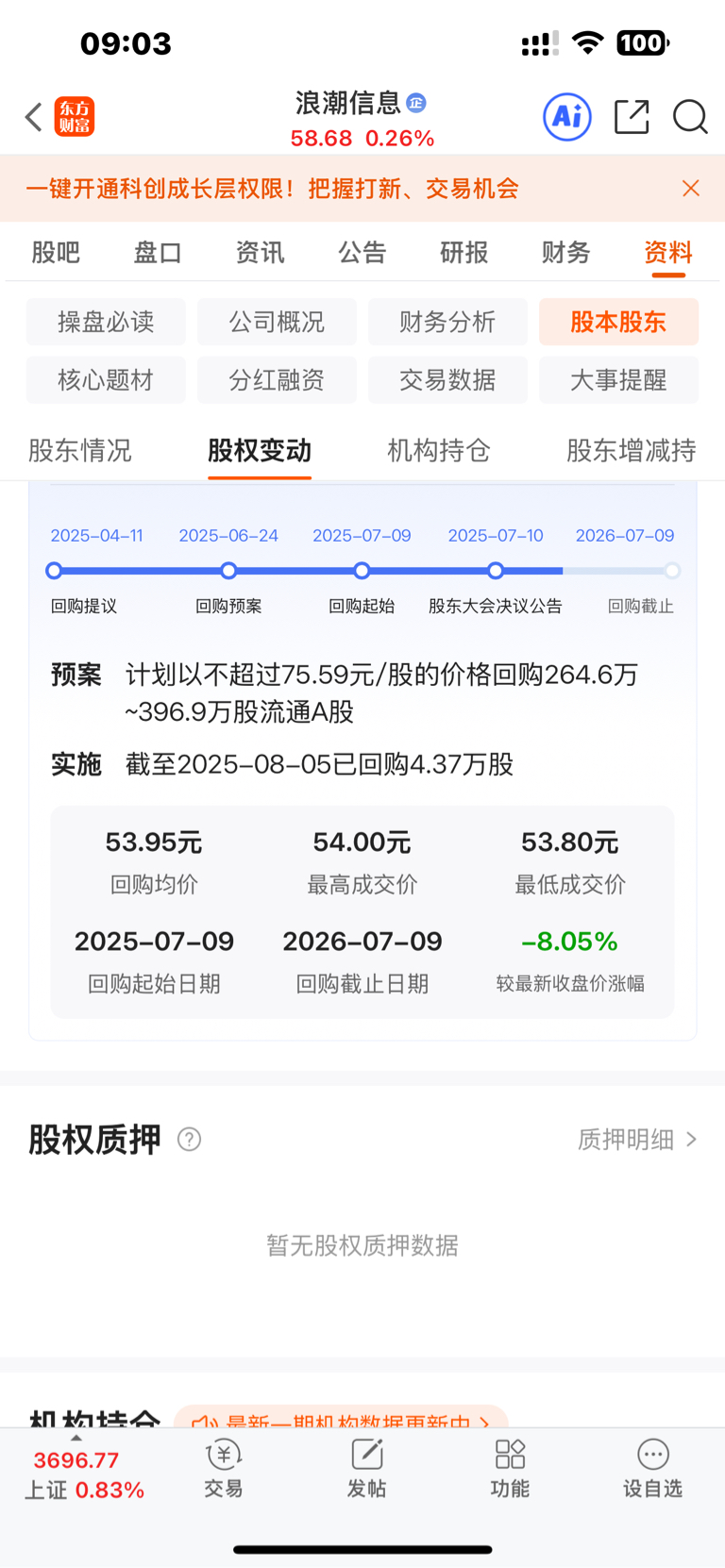Select the 股本股东 section
Screen dimensions: 725x1568
[618, 322]
